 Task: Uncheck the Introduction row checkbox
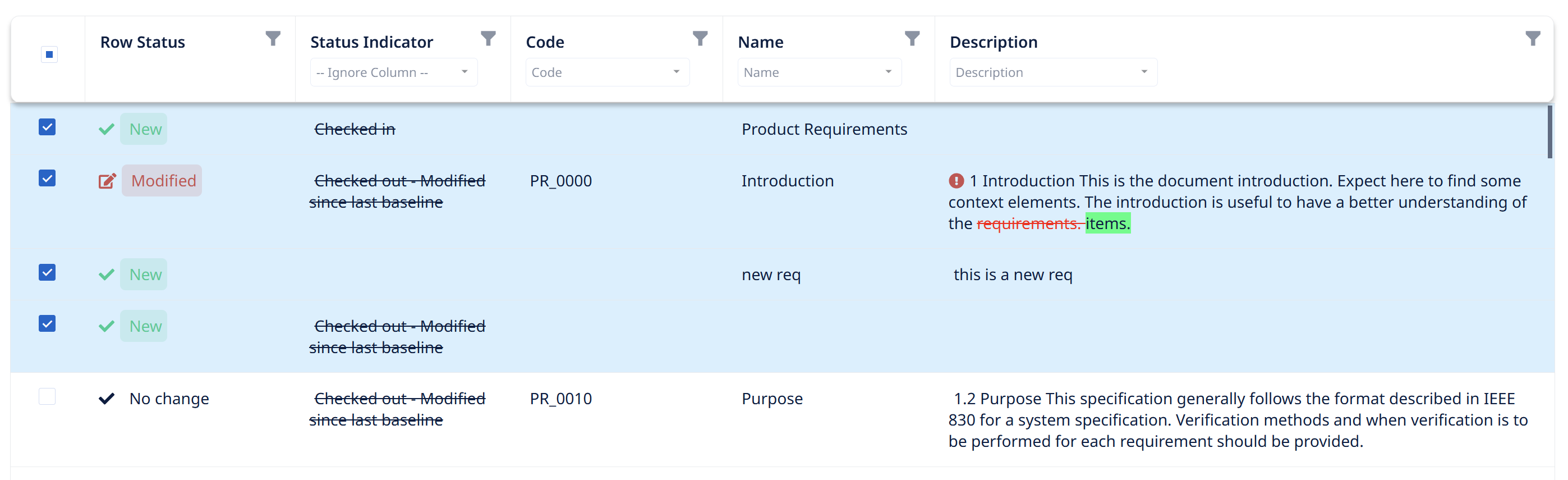coord(47,178)
